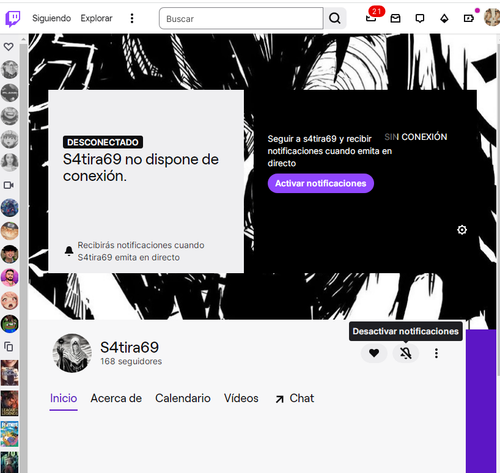500x473 pixels.
Task: Open the player settings gear icon
Action: (x=462, y=230)
